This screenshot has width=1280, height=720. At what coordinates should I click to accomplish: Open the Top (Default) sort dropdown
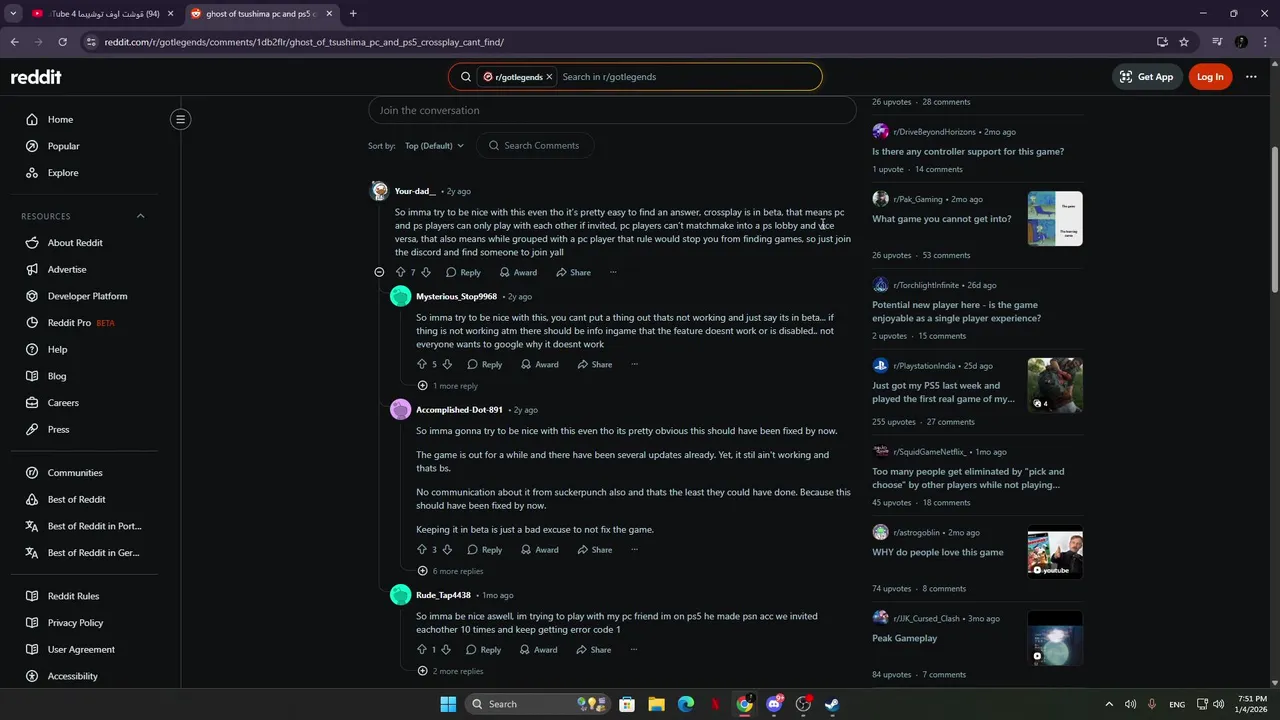434,146
